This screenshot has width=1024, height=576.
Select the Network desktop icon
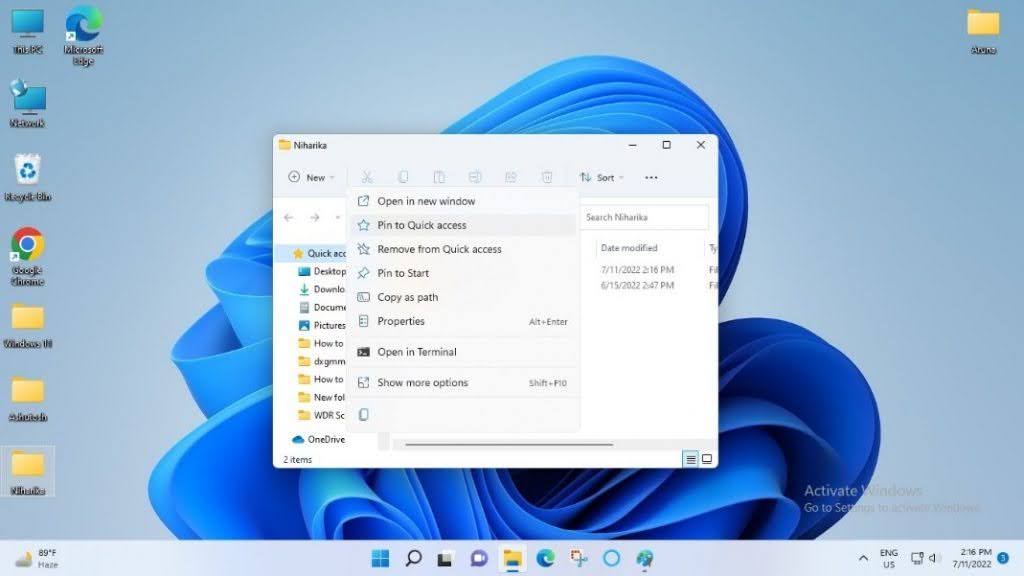pyautogui.click(x=27, y=103)
